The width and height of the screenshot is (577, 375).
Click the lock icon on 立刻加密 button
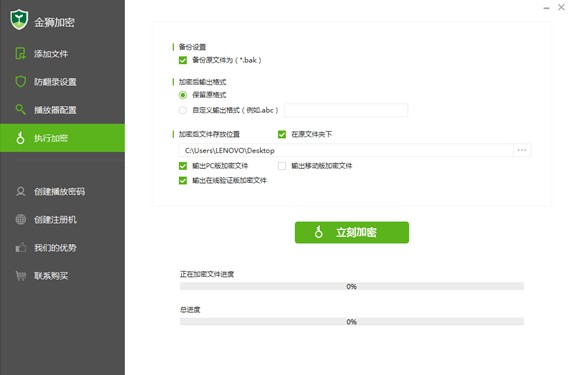[x=319, y=232]
